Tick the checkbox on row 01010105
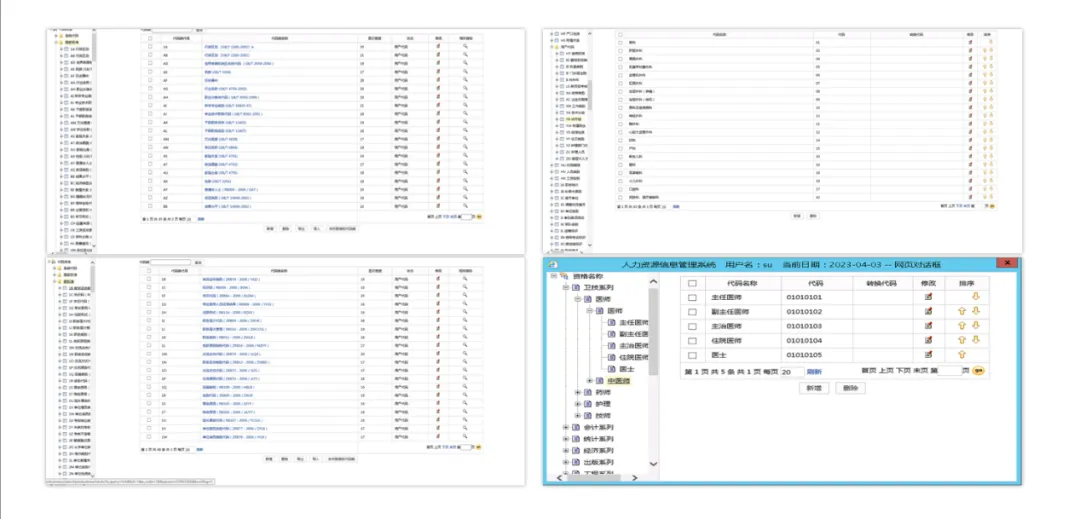This screenshot has height=519, width=1080. 693,354
